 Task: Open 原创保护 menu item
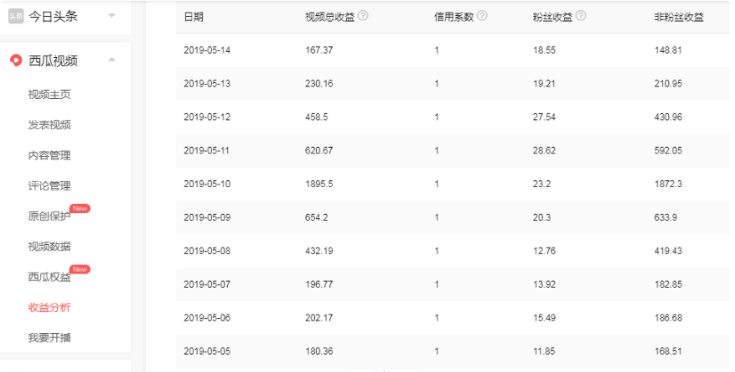coord(49,216)
